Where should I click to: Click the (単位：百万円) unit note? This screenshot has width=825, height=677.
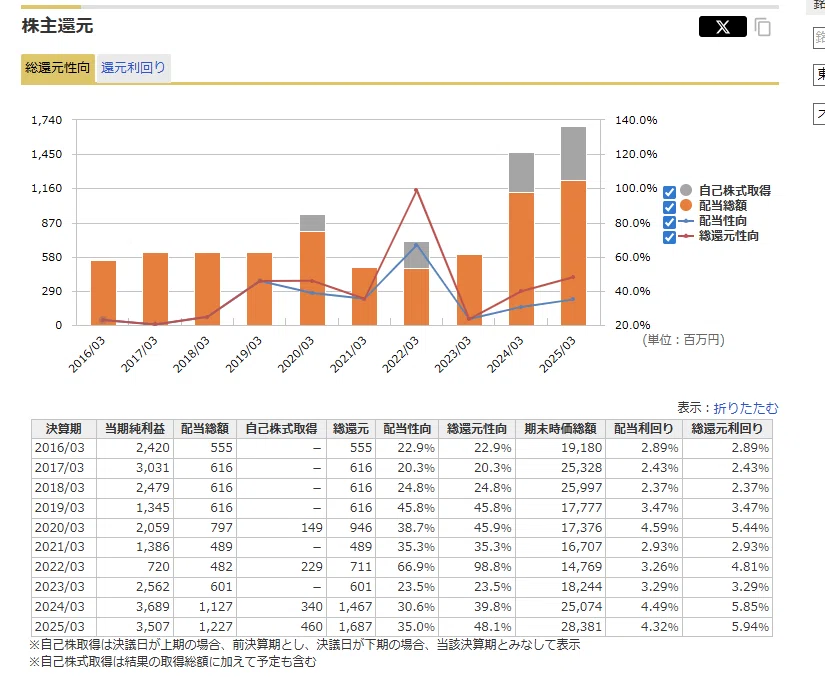click(x=683, y=340)
